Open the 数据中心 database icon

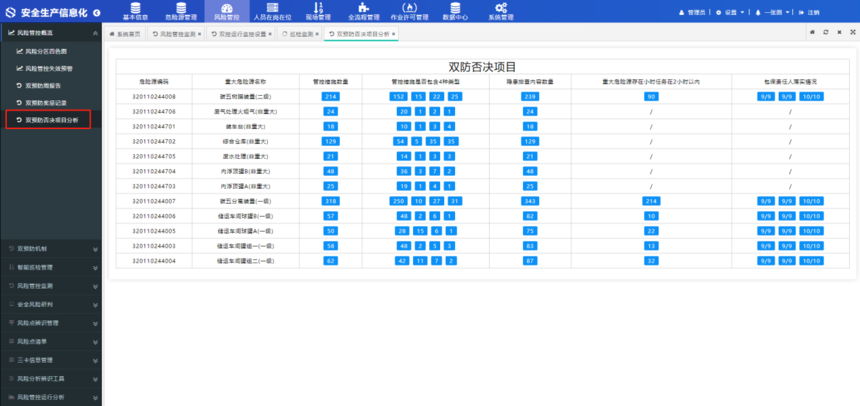pos(455,8)
